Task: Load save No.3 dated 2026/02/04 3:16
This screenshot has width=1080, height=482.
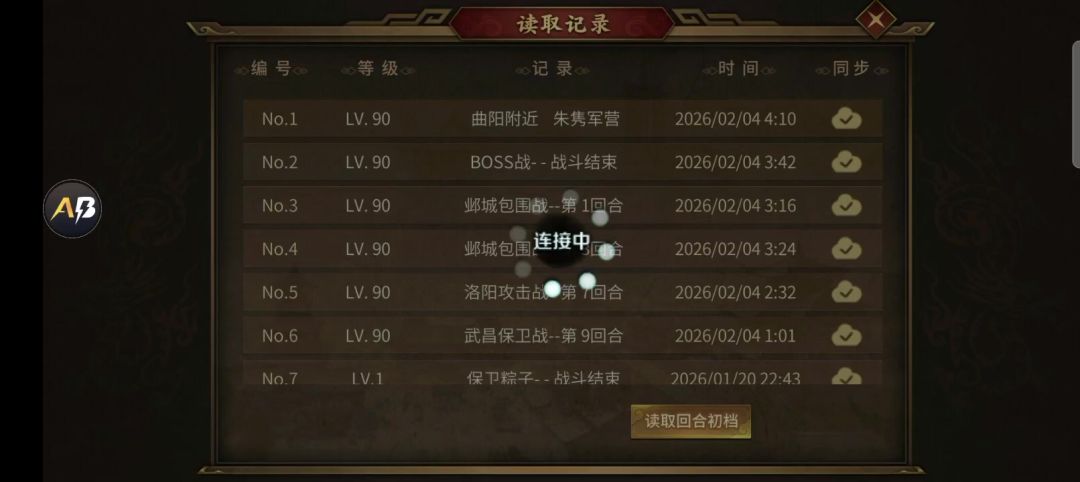Action: (562, 205)
